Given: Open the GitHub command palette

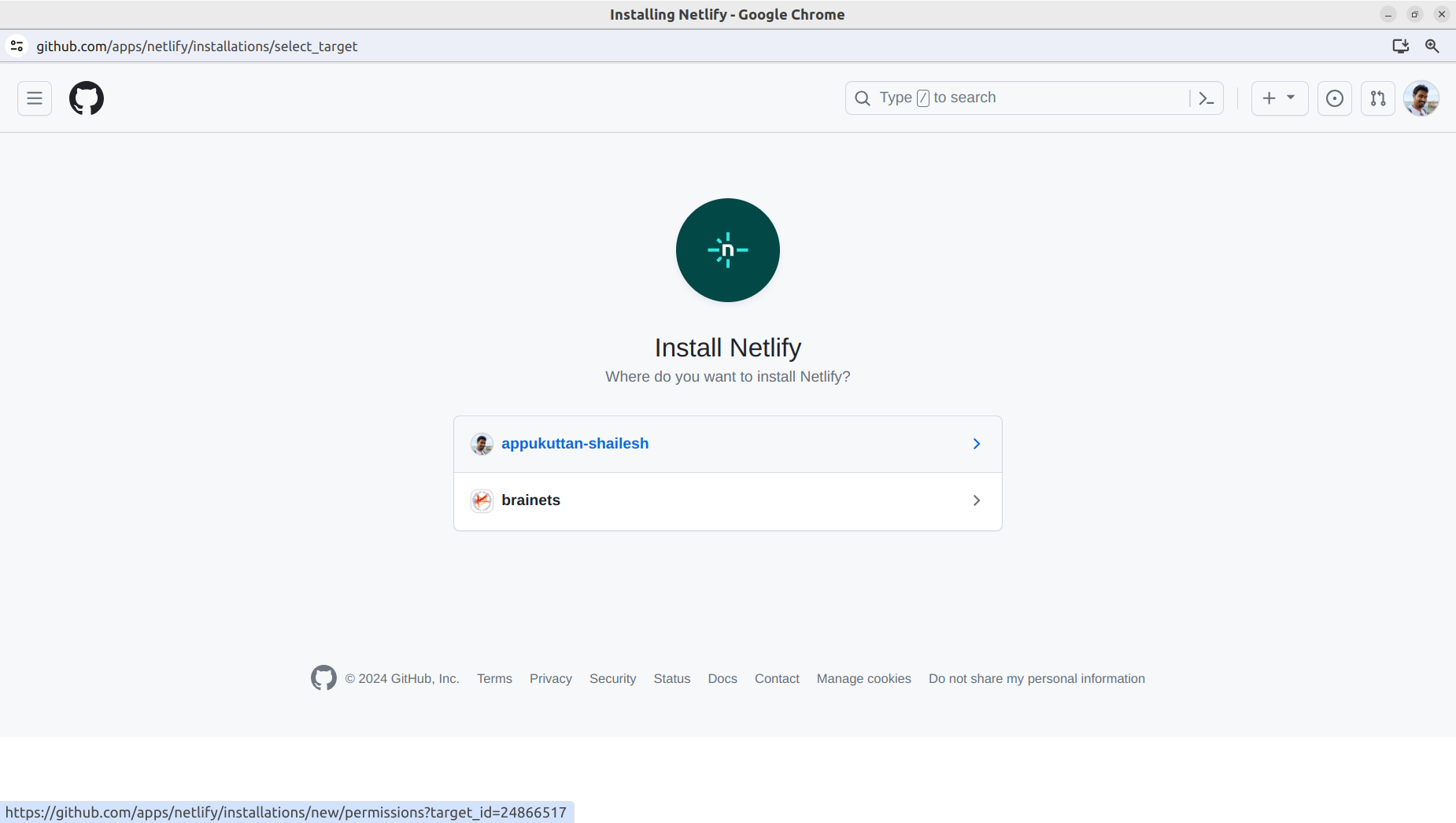Looking at the screenshot, I should (x=1207, y=98).
